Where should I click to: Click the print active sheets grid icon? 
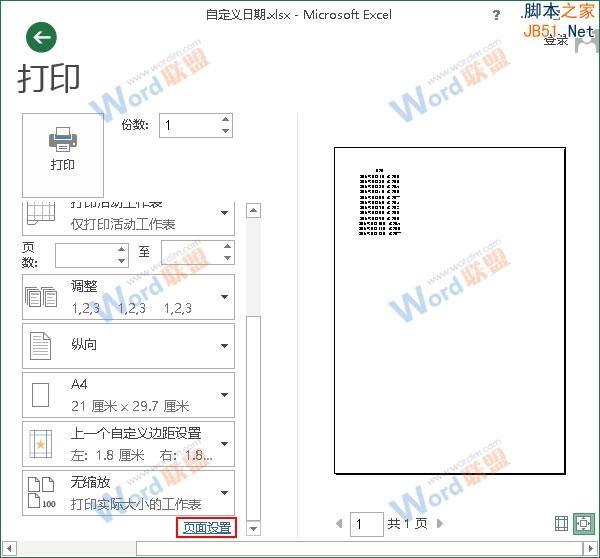pyautogui.click(x=41, y=214)
